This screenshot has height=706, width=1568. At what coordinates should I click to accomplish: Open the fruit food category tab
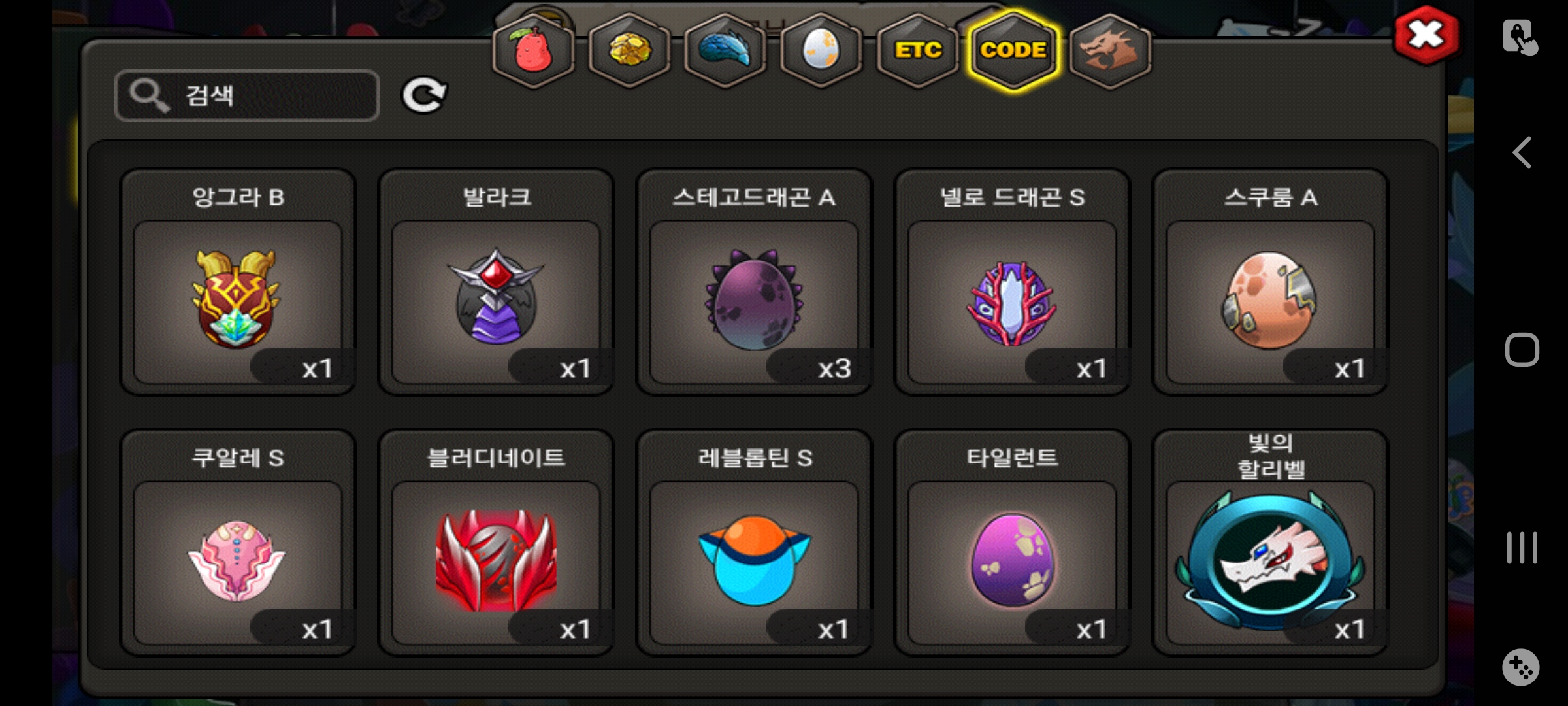tap(533, 50)
